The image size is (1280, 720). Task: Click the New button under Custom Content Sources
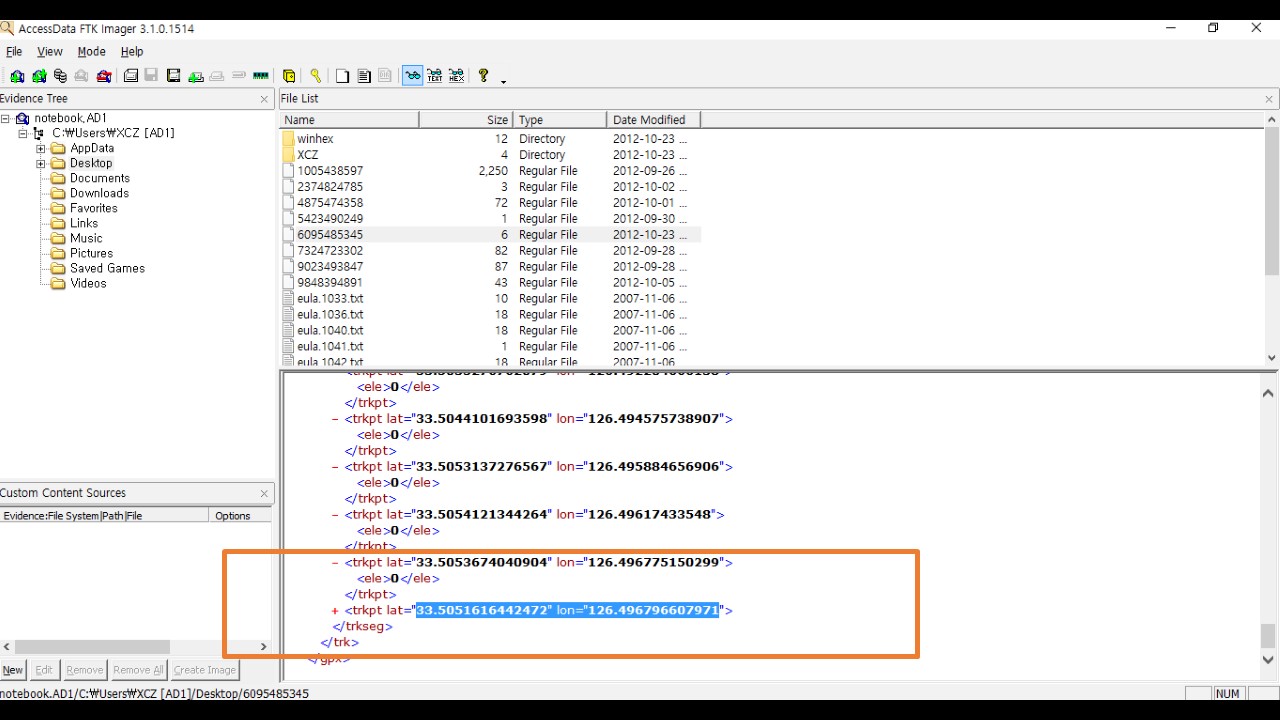click(13, 670)
